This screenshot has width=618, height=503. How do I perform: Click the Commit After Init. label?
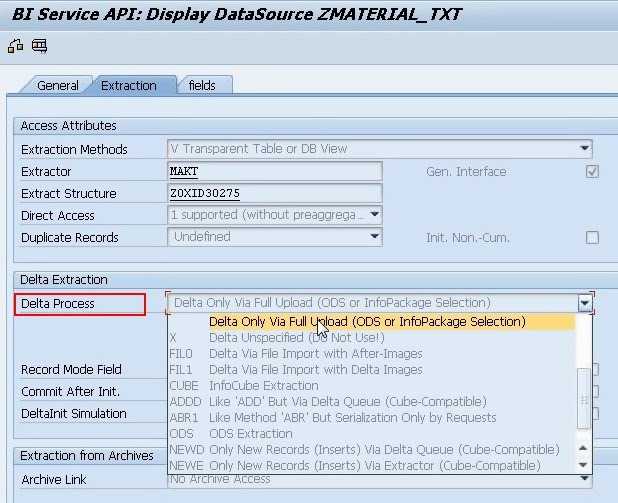[x=70, y=392]
